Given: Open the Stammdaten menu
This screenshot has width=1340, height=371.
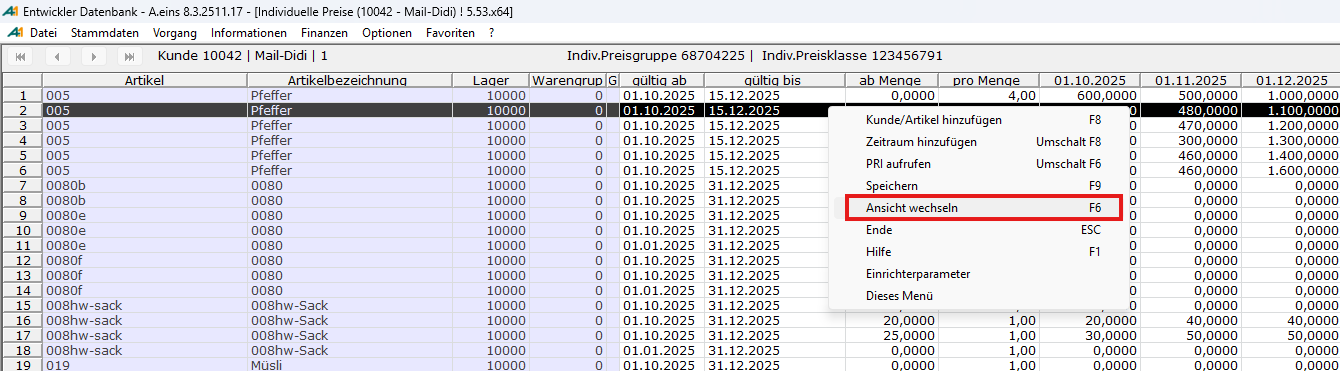Looking at the screenshot, I should 105,33.
